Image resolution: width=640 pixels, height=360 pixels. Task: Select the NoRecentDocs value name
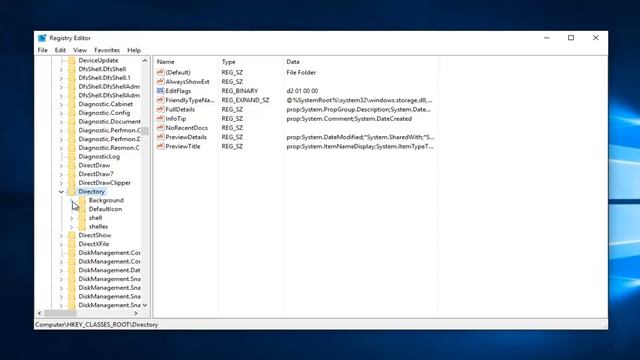187,128
